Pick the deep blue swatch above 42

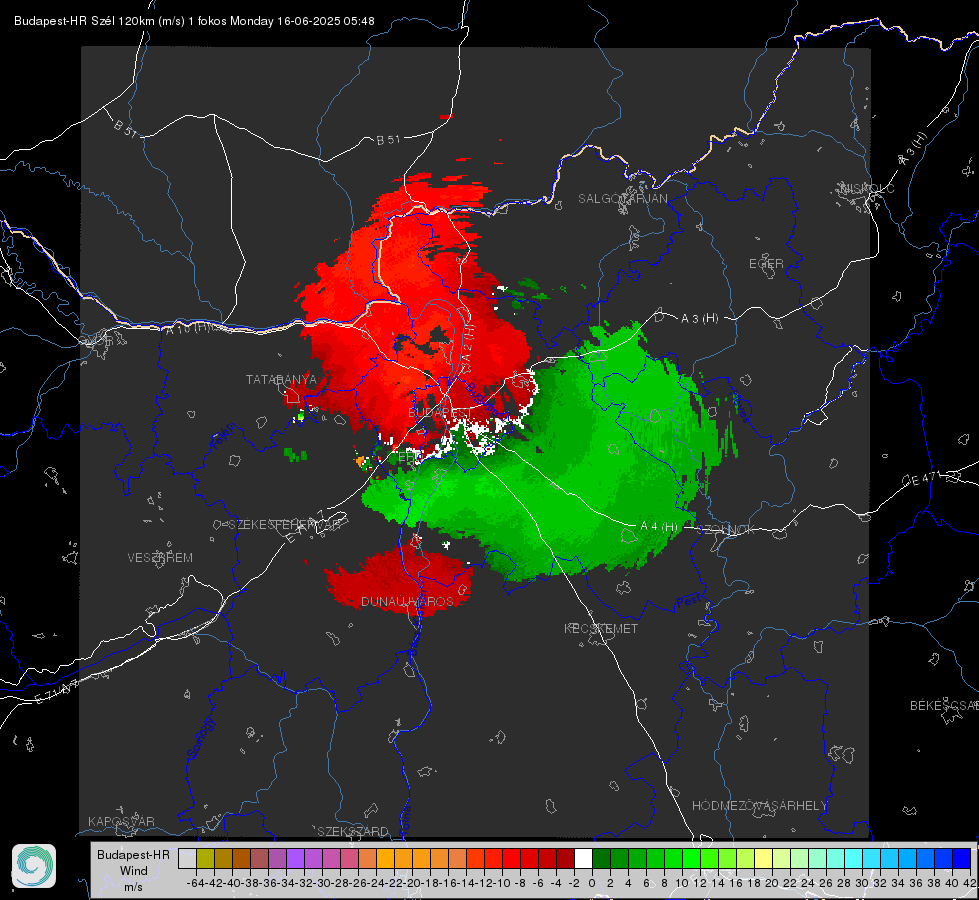click(x=962, y=858)
